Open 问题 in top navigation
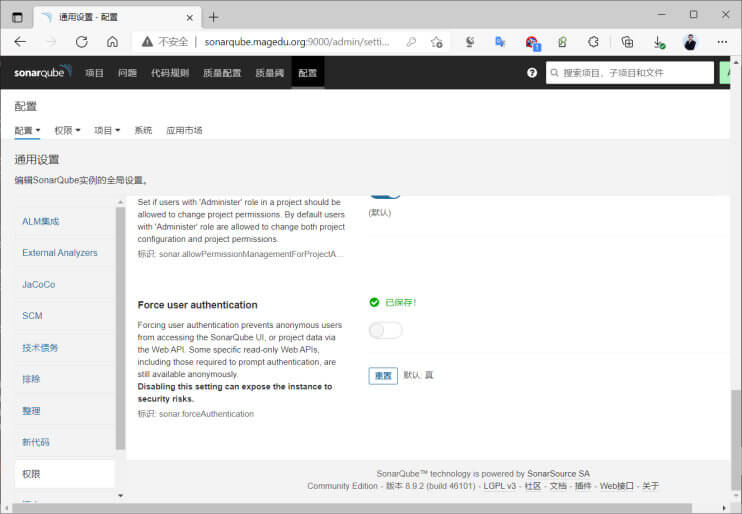Image resolution: width=742 pixels, height=514 pixels. coord(127,73)
